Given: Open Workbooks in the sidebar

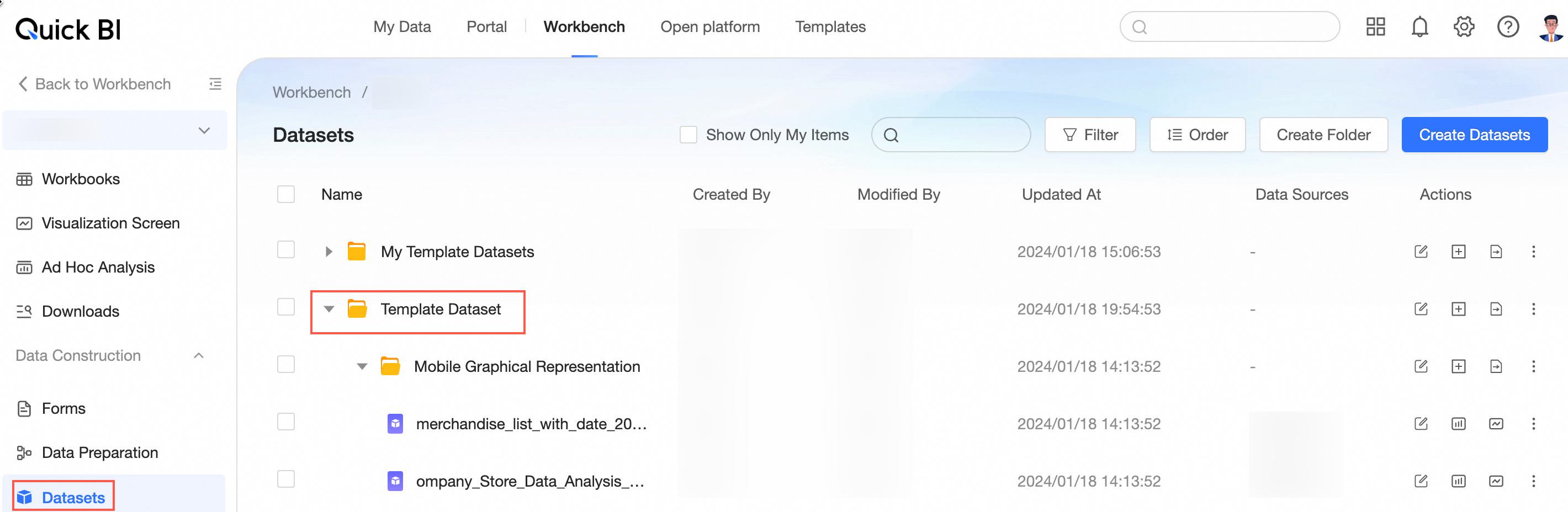Looking at the screenshot, I should (x=81, y=179).
